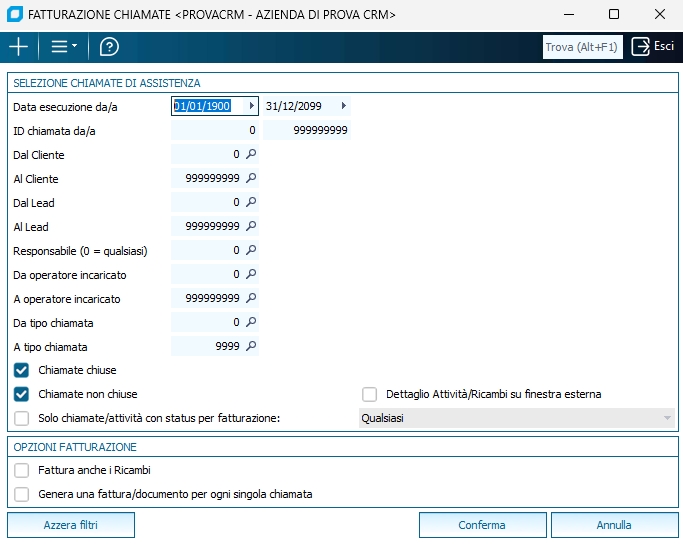Open calendar arrow for start date 01/01/1900
Screen dimensions: 683x553
[x=251, y=106]
